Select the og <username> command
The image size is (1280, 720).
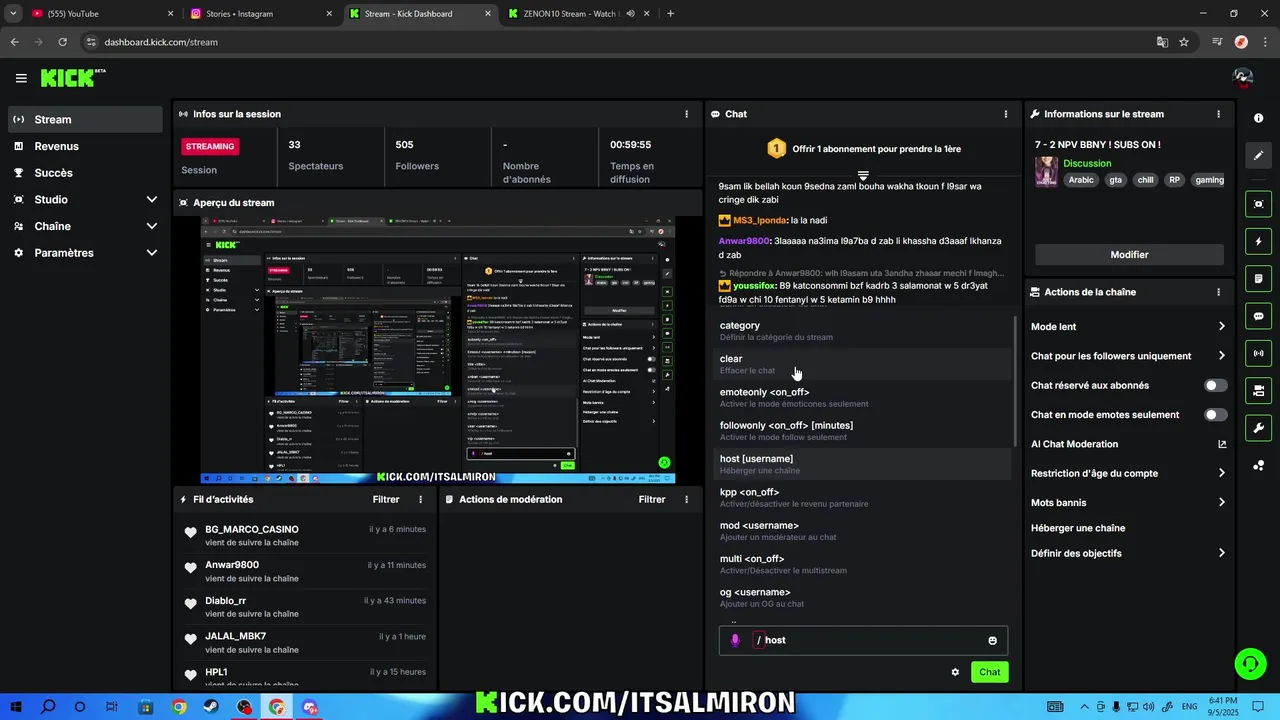(864, 597)
